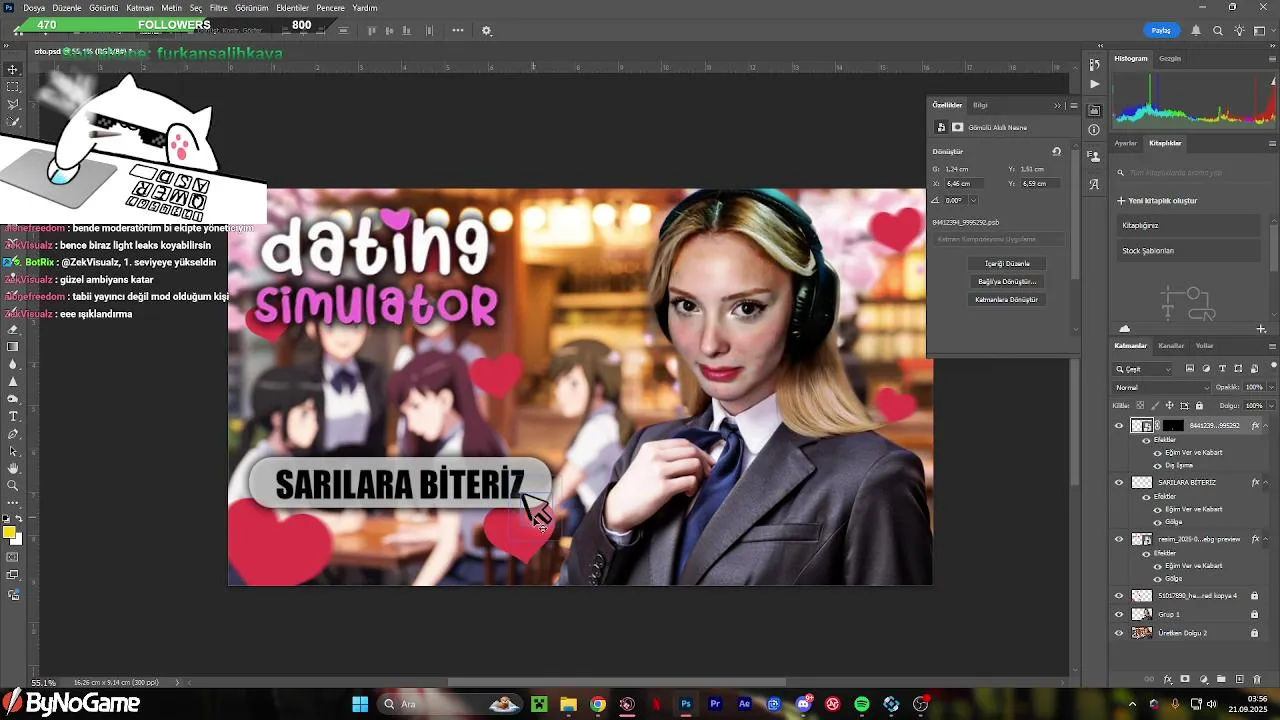Screen dimensions: 1280x720
Task: Open the Dolgu percentage dropdown arrow
Action: 1271,406
